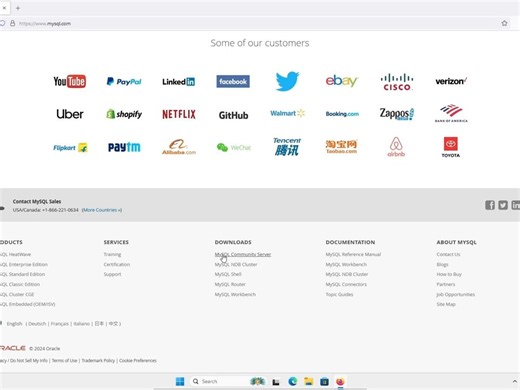Click the Bank of America logo
Image resolution: width=520 pixels, height=390 pixels.
[451, 113]
